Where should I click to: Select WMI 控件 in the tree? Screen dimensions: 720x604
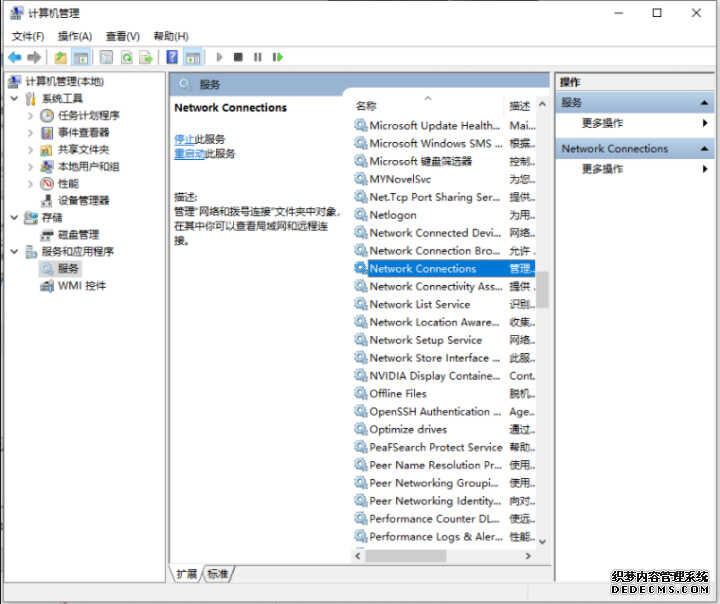tap(81, 286)
